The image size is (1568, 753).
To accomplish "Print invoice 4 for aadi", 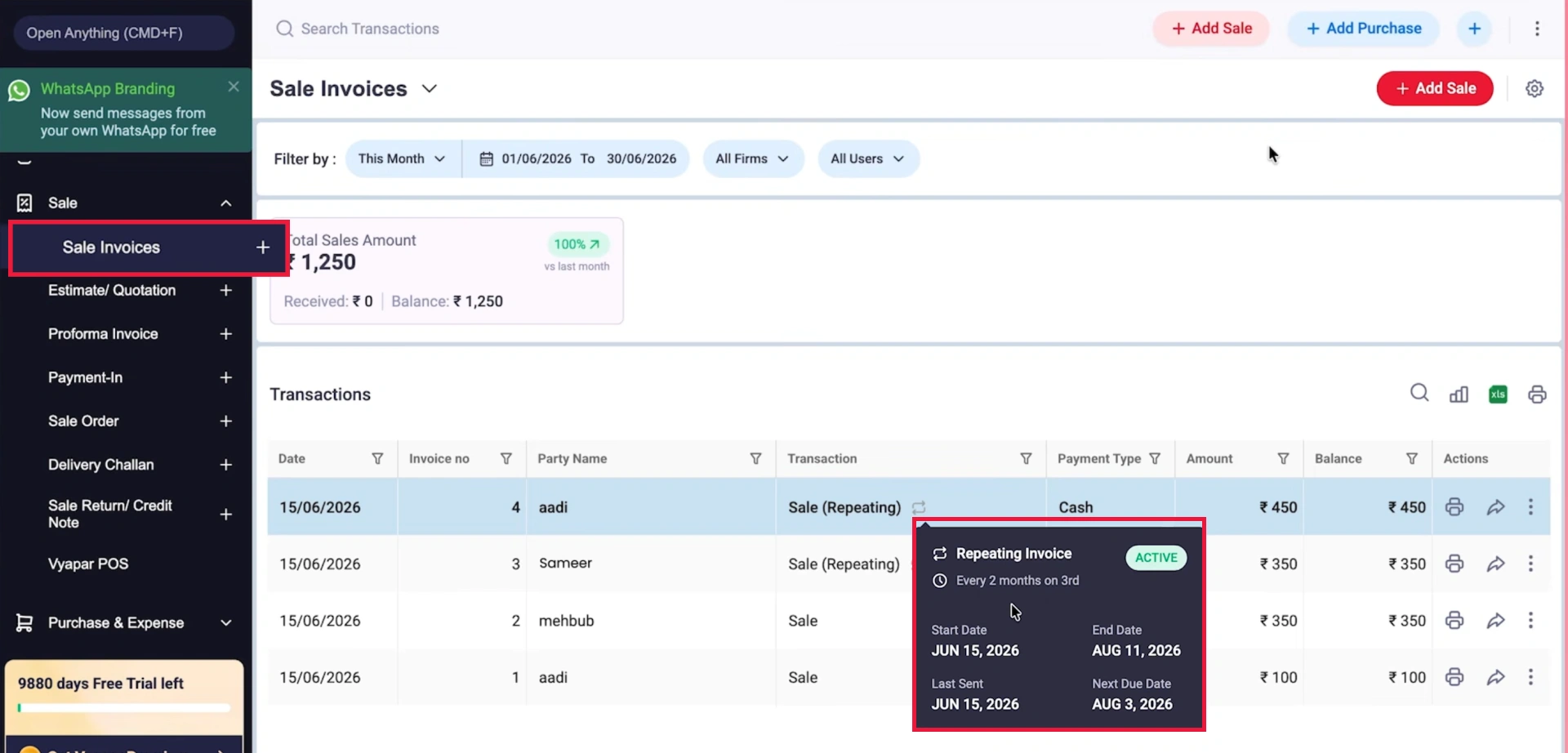I will (x=1454, y=506).
